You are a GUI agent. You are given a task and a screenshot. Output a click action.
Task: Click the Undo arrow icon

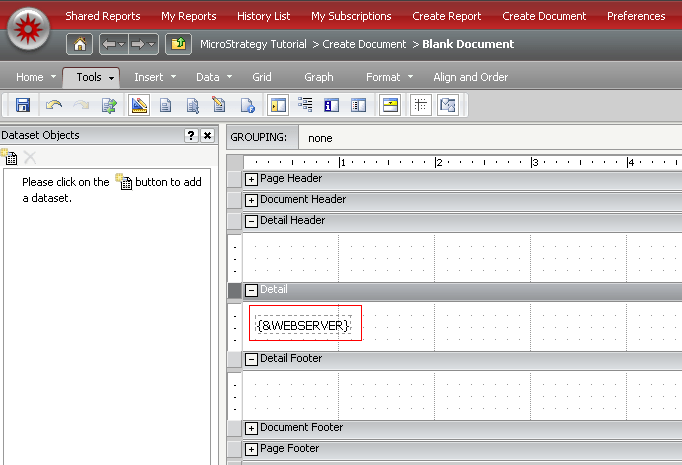coord(54,105)
